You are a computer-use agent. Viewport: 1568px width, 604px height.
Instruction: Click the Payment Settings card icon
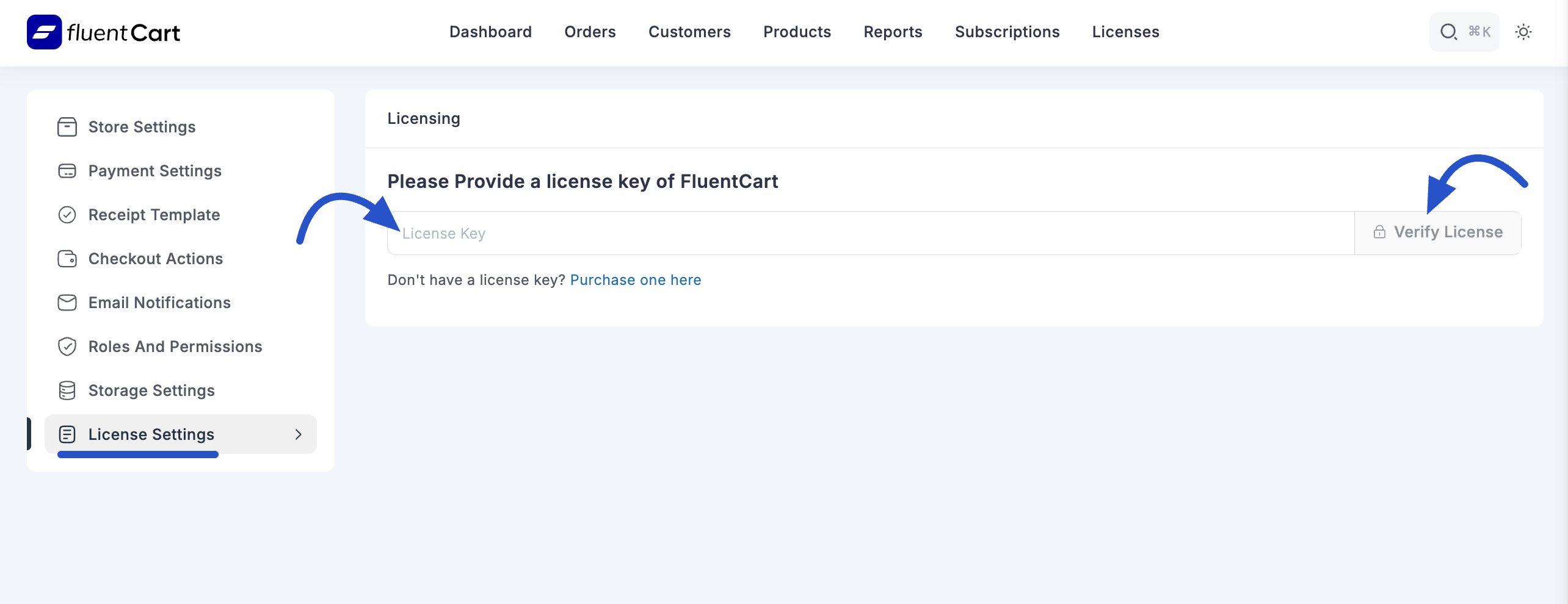coord(67,171)
